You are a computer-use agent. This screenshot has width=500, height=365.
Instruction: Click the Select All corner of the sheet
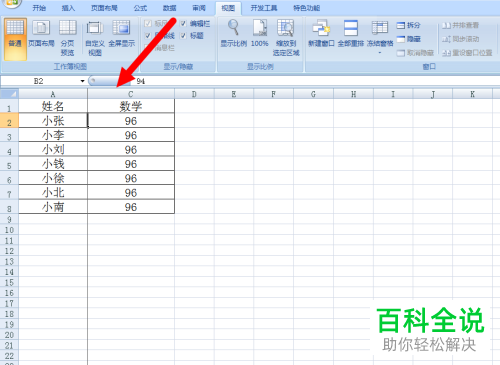tap(9, 94)
